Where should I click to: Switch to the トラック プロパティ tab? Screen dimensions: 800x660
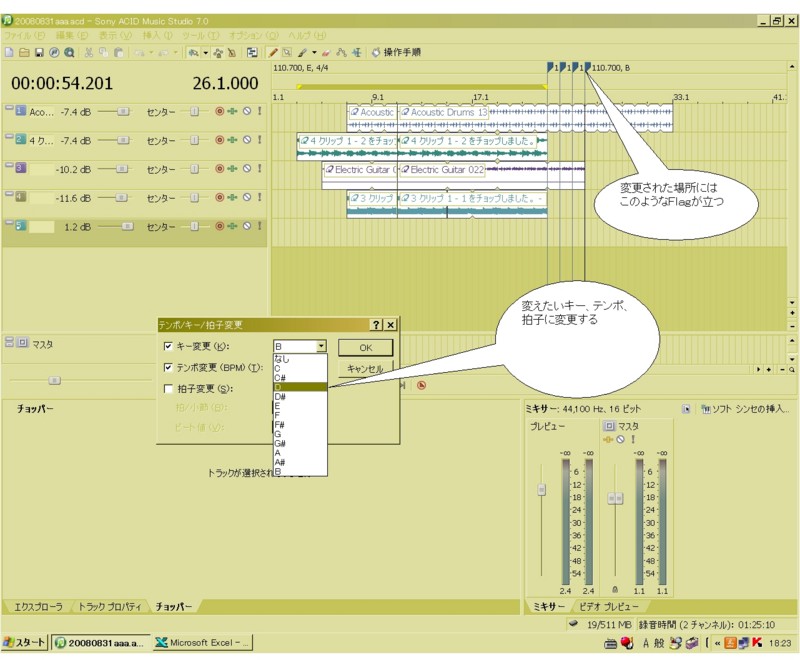(109, 606)
